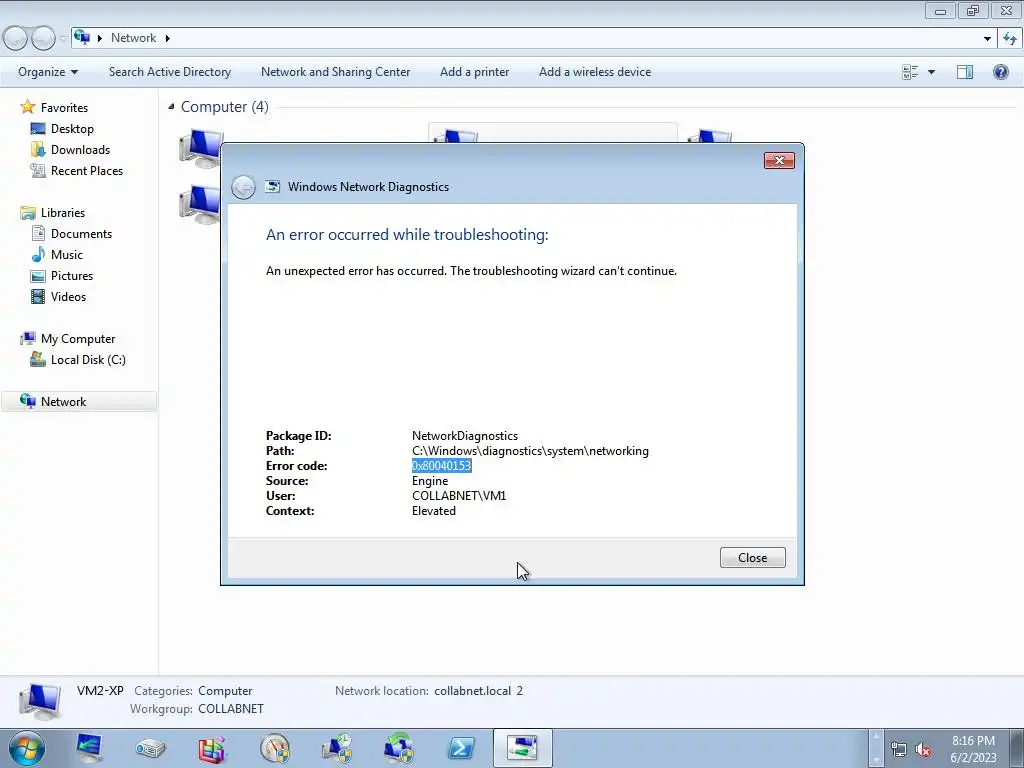Expand the arrow after Network breadcrumb
1024x768 pixels.
(168, 38)
